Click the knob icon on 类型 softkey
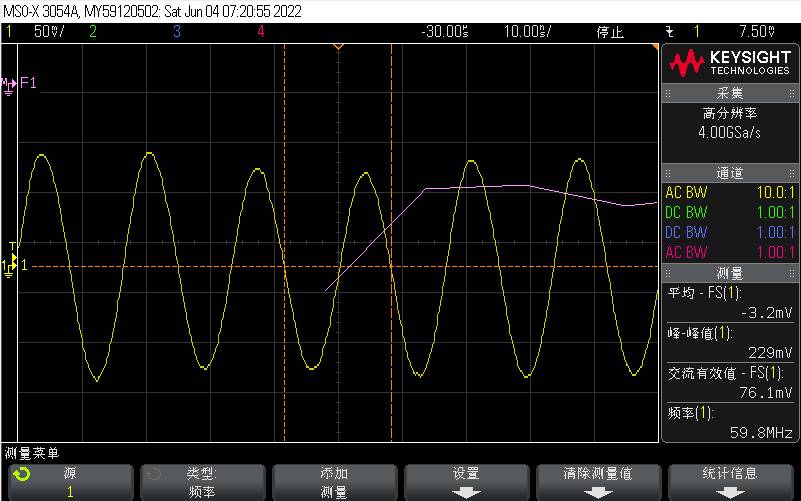Image resolution: width=801 pixels, height=501 pixels. click(153, 474)
